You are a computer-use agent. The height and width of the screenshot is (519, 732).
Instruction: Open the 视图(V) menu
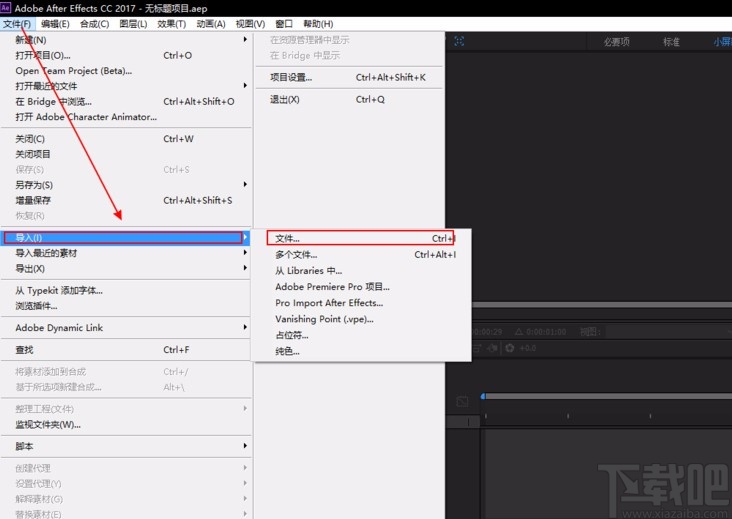(250, 24)
